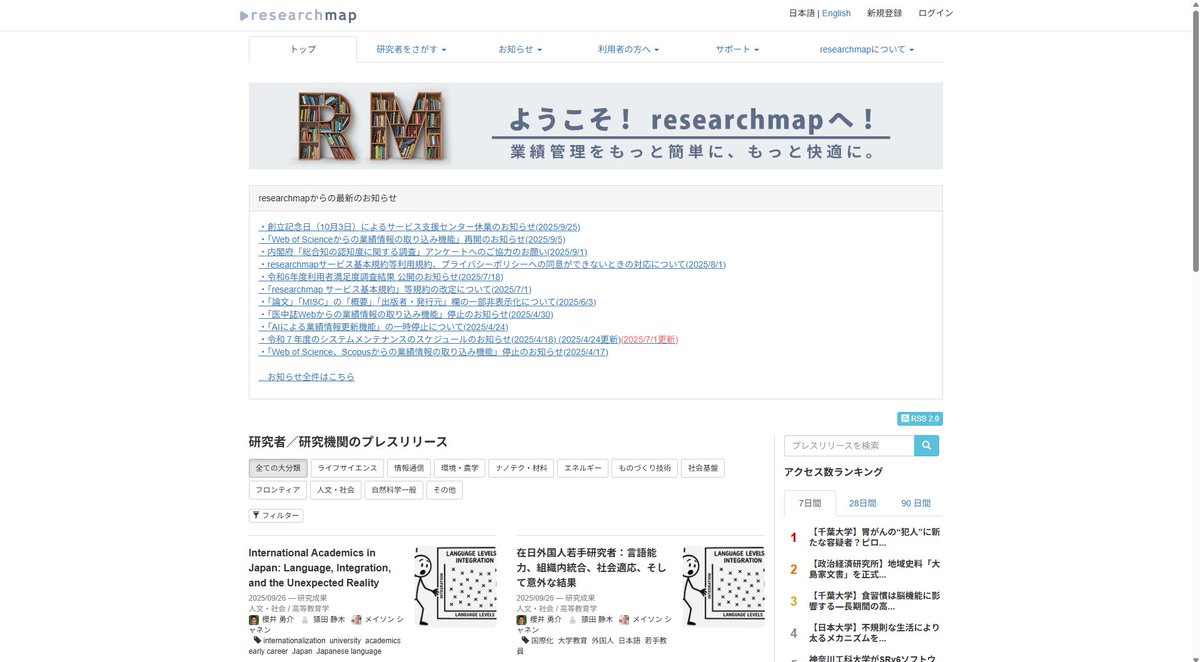This screenshot has width=1200, height=662.
Task: Open the 論文 MISC 一部非表示化 notice
Action: 427,302
